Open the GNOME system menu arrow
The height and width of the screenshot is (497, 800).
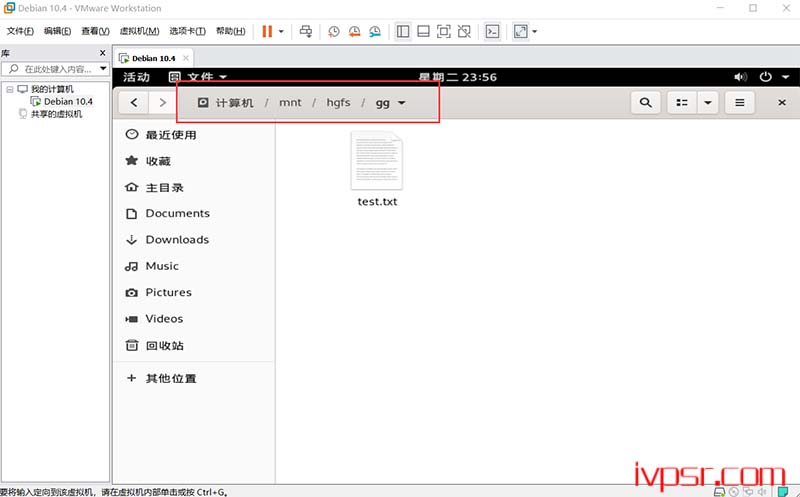(x=785, y=77)
